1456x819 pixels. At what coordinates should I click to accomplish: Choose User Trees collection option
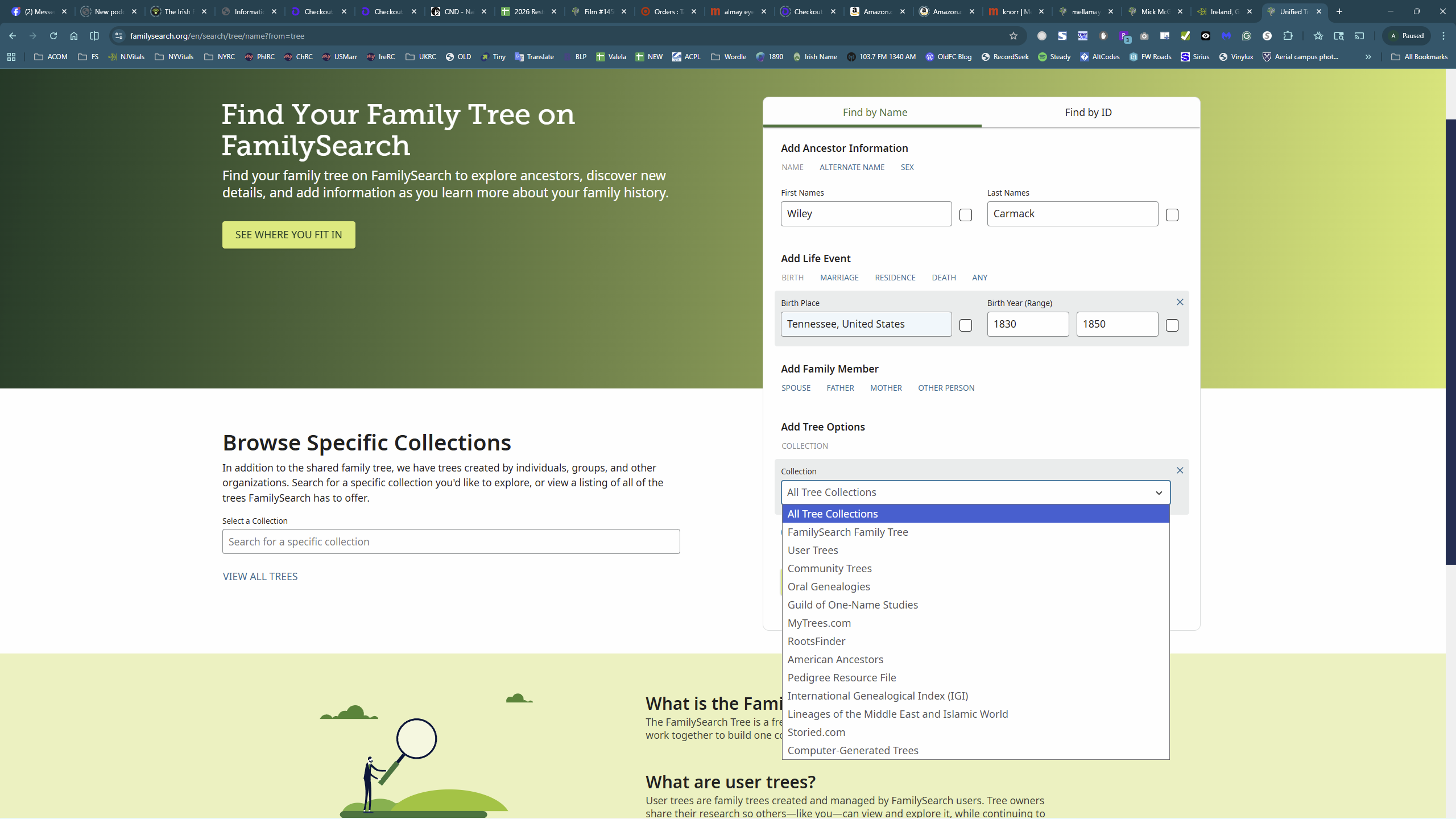tap(975, 551)
